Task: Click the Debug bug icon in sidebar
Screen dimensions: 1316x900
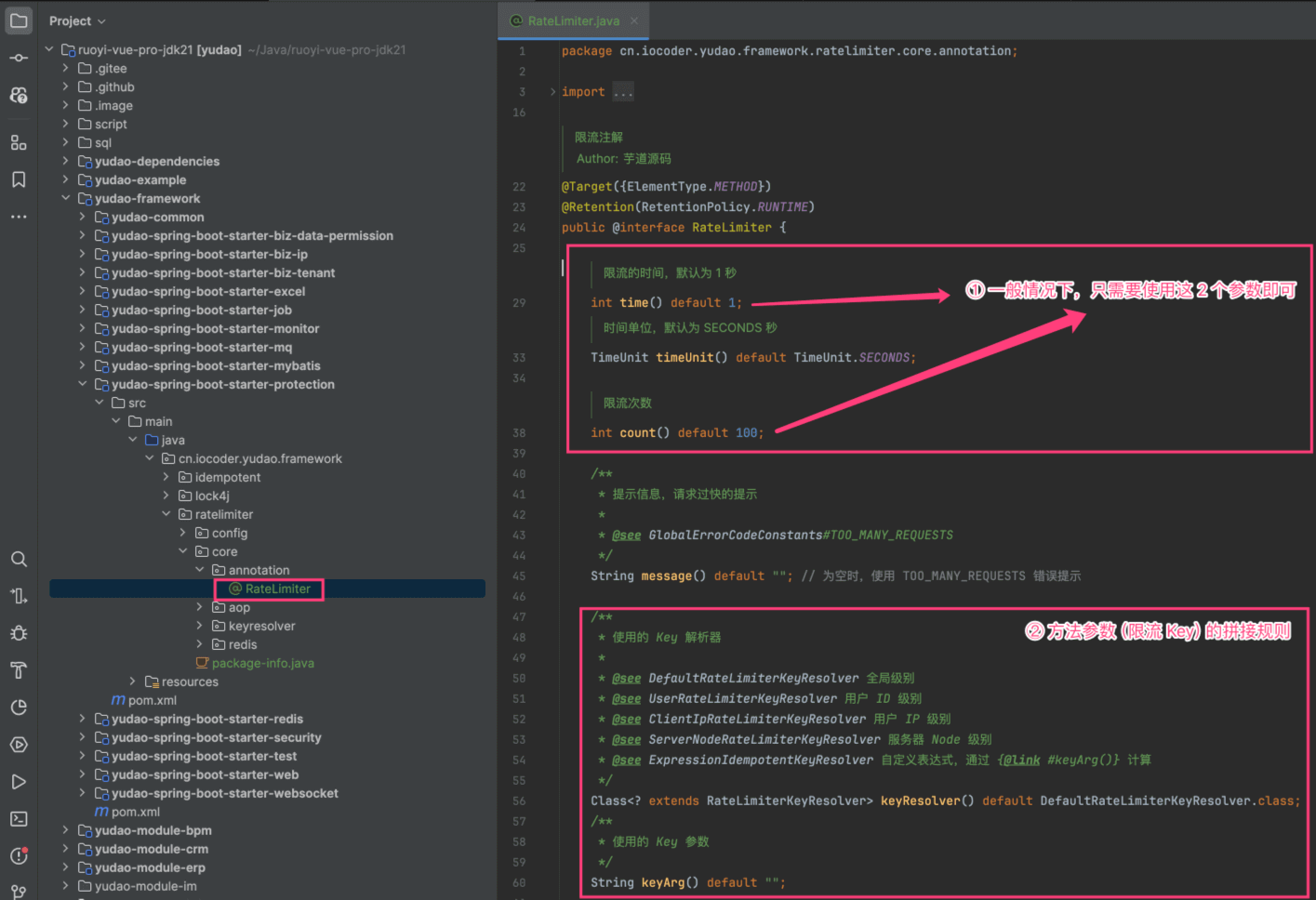Action: coord(19,633)
